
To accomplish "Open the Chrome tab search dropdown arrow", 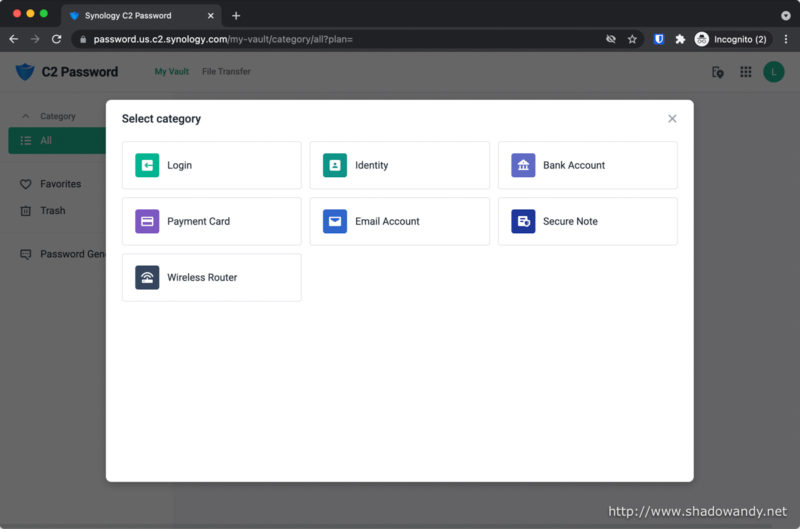I will 785,15.
